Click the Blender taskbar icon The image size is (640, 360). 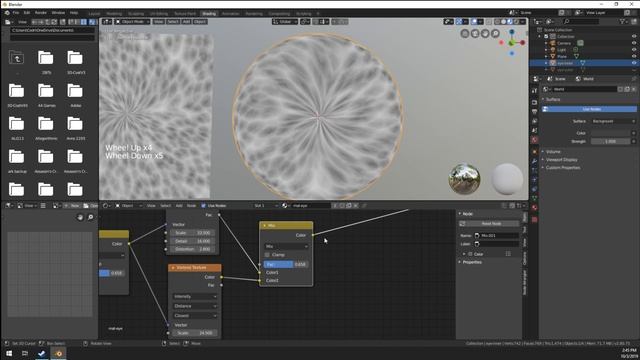(58, 353)
